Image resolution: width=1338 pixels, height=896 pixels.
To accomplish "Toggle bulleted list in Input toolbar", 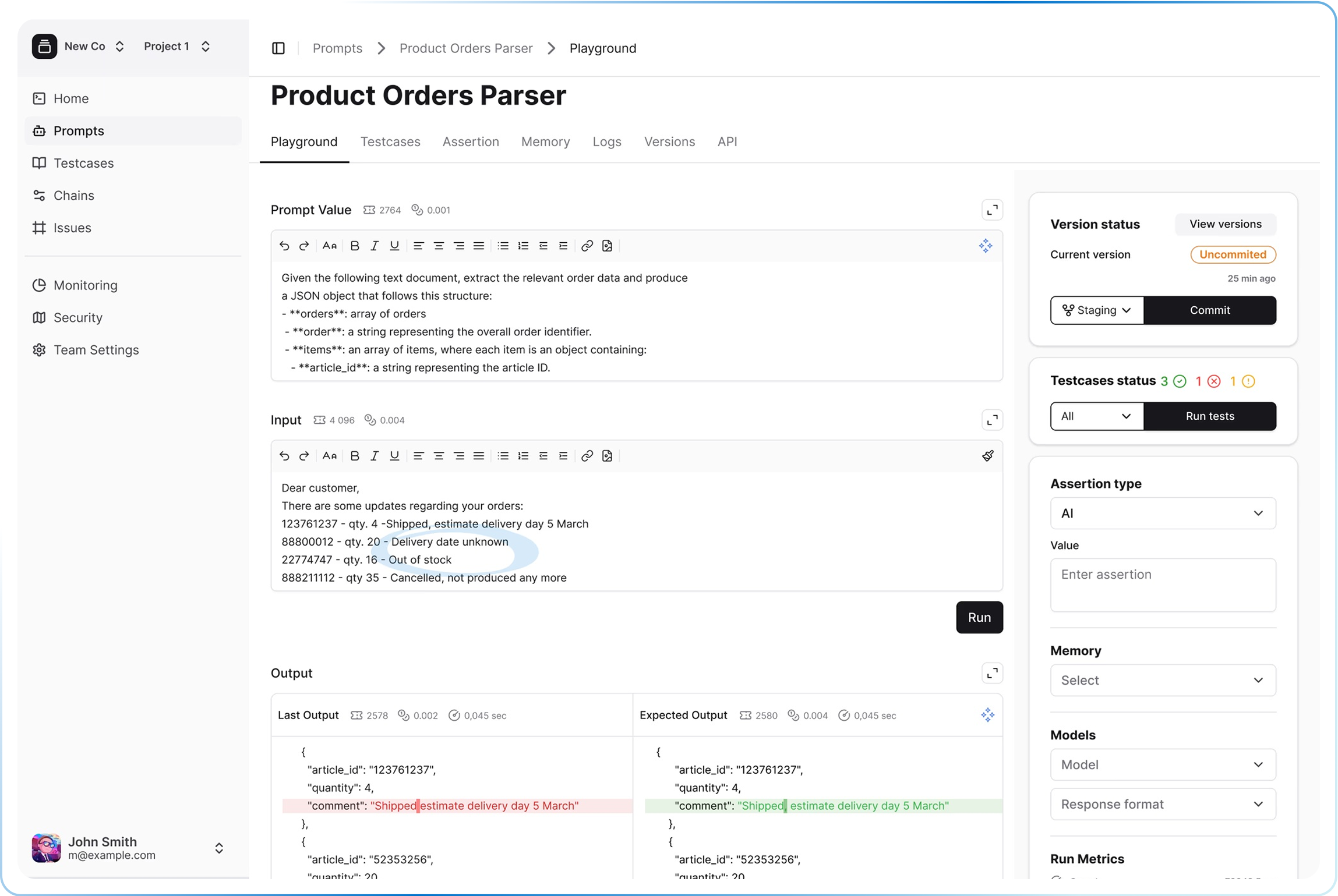I will coord(503,456).
